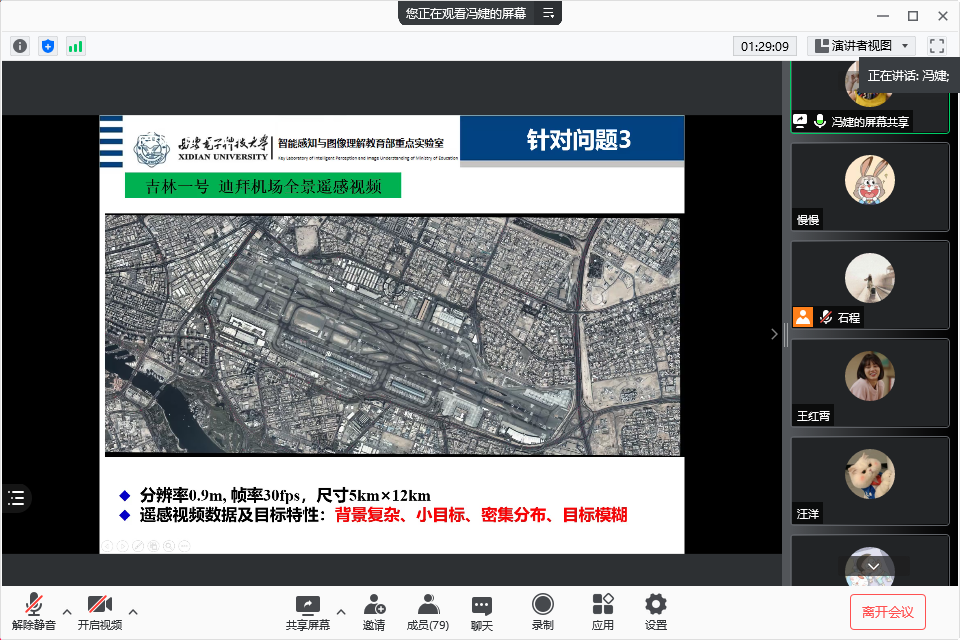
Task: Open meeting Settings gear
Action: pyautogui.click(x=656, y=612)
